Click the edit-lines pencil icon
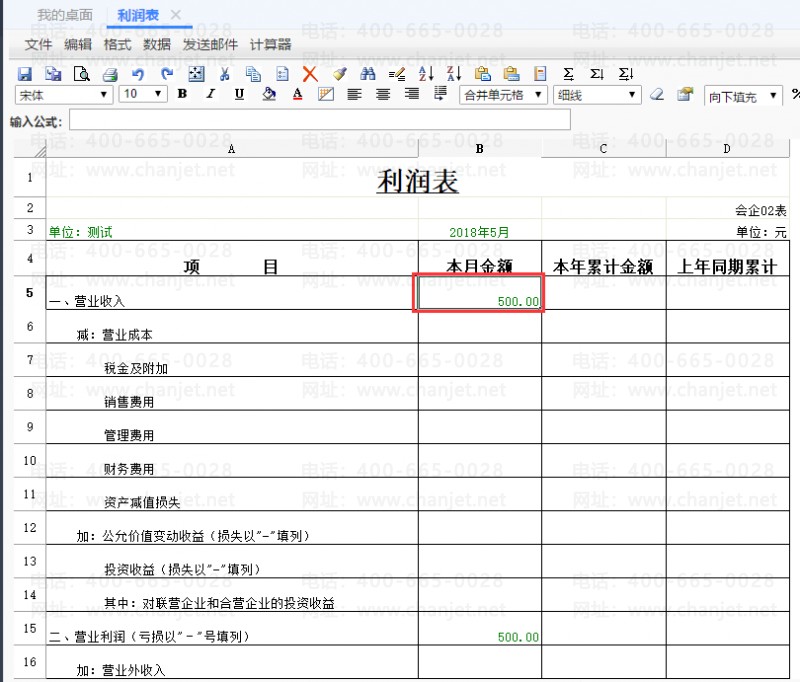 pos(396,75)
